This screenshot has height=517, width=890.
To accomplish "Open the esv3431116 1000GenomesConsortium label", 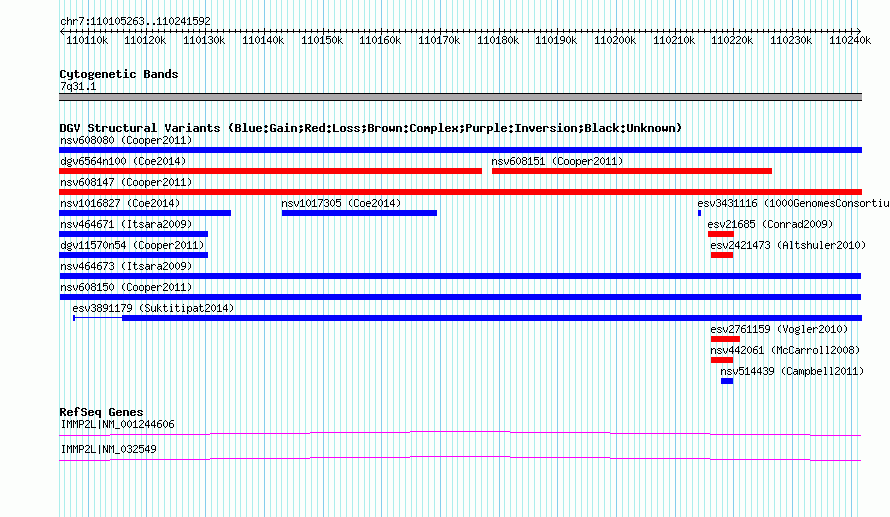I will coord(794,203).
